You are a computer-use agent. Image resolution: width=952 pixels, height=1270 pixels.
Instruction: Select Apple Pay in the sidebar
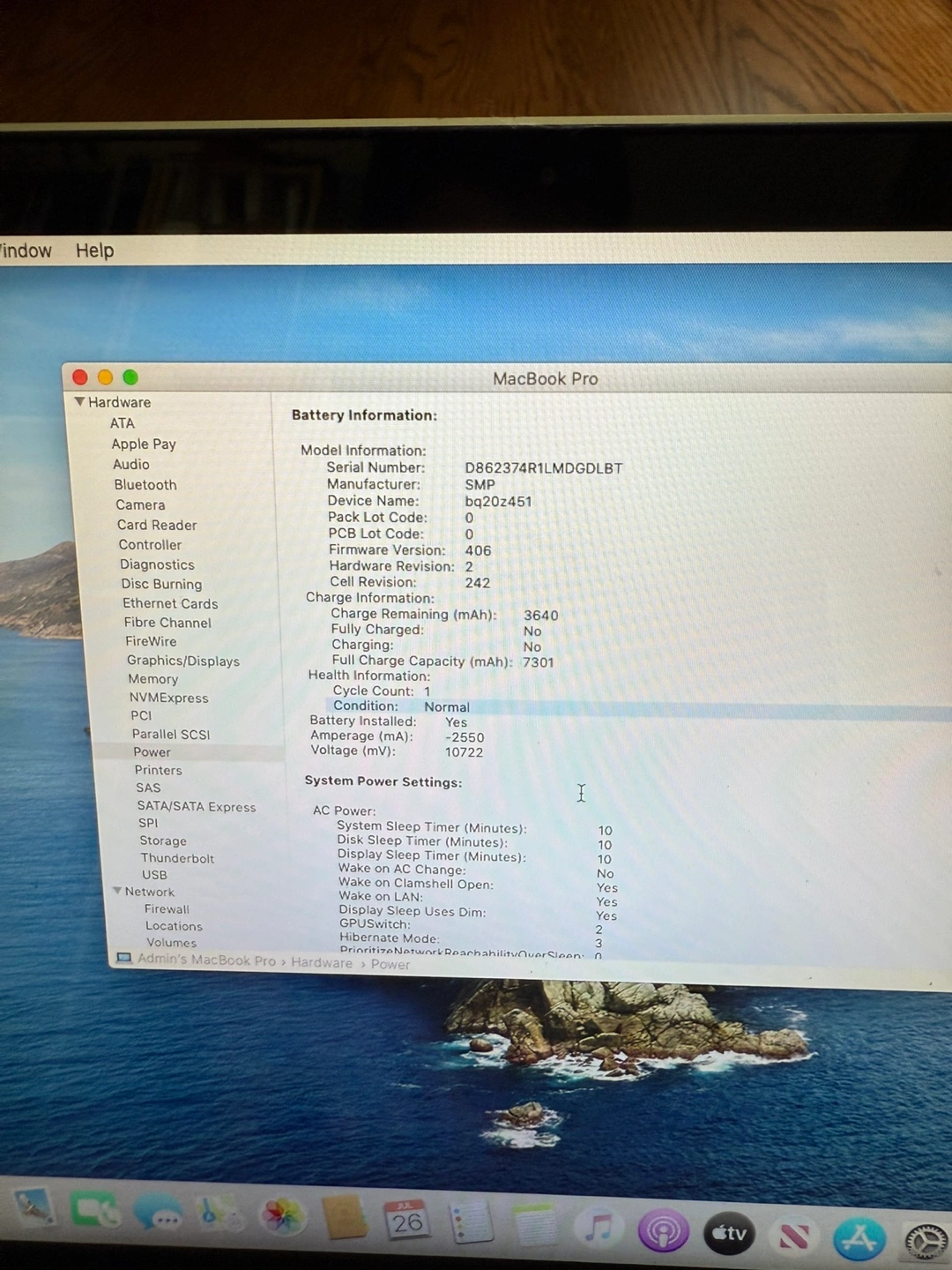[144, 444]
